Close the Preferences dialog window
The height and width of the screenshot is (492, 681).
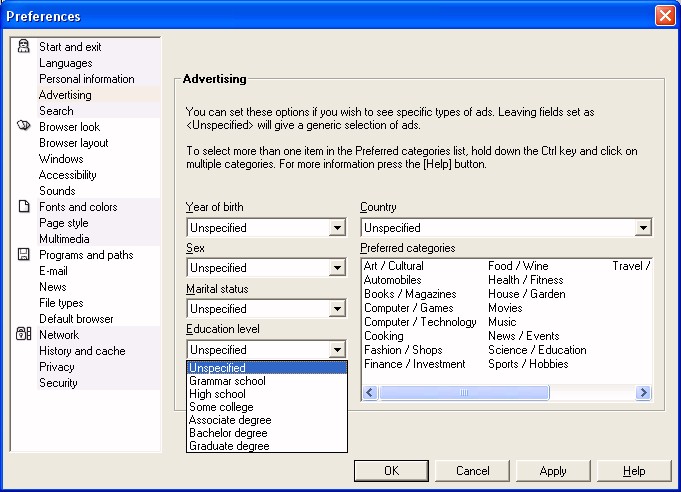[x=664, y=16]
